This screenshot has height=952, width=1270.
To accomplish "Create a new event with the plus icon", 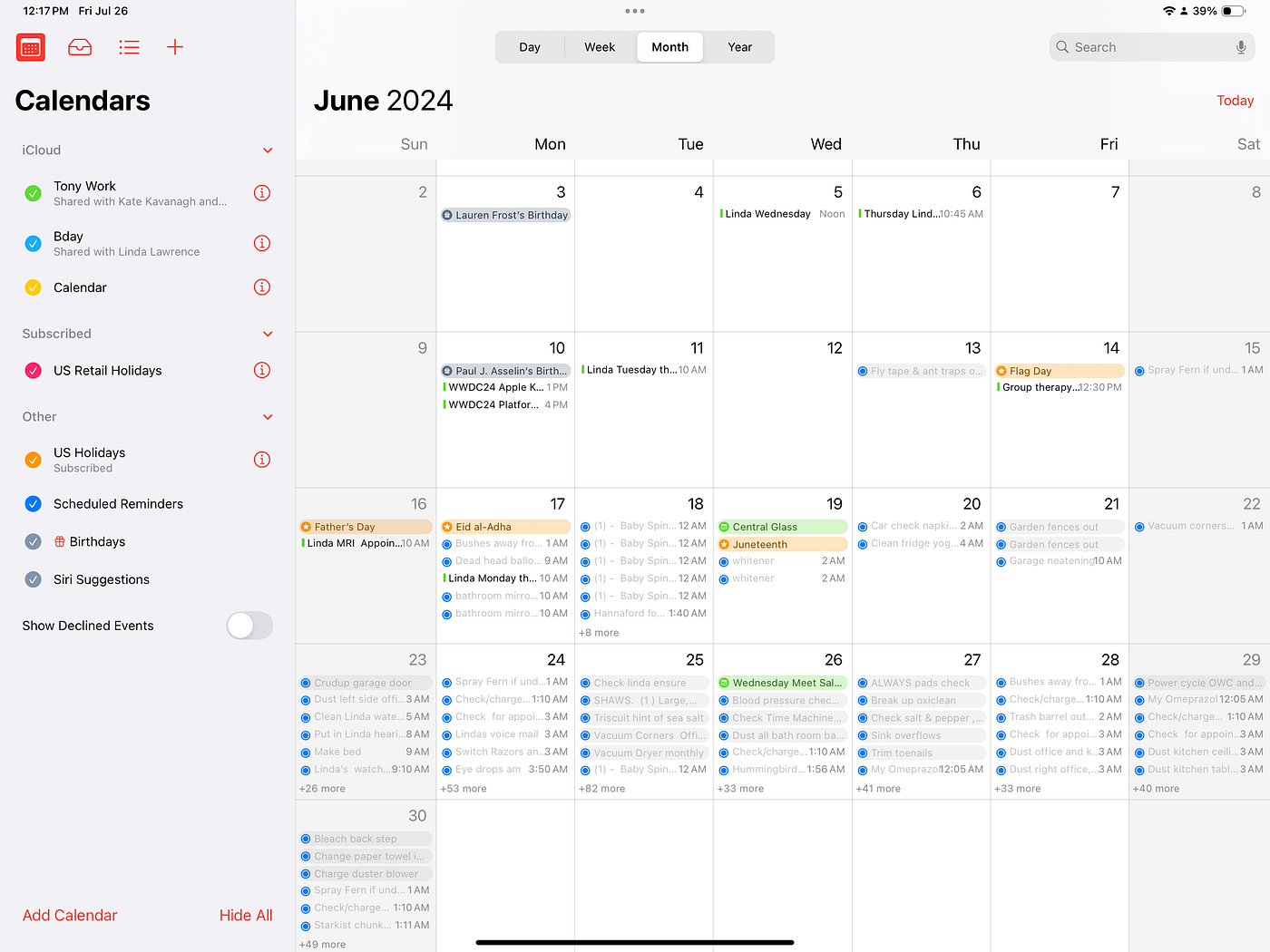I will [x=174, y=47].
